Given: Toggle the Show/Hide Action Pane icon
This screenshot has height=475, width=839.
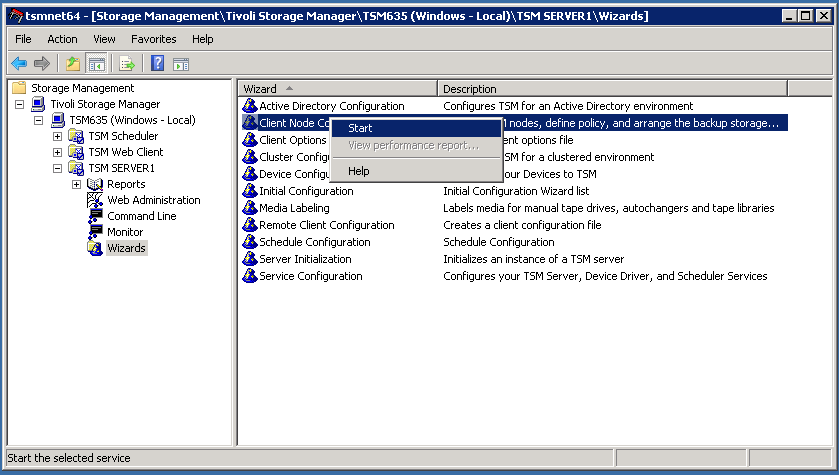Looking at the screenshot, I should tap(181, 64).
